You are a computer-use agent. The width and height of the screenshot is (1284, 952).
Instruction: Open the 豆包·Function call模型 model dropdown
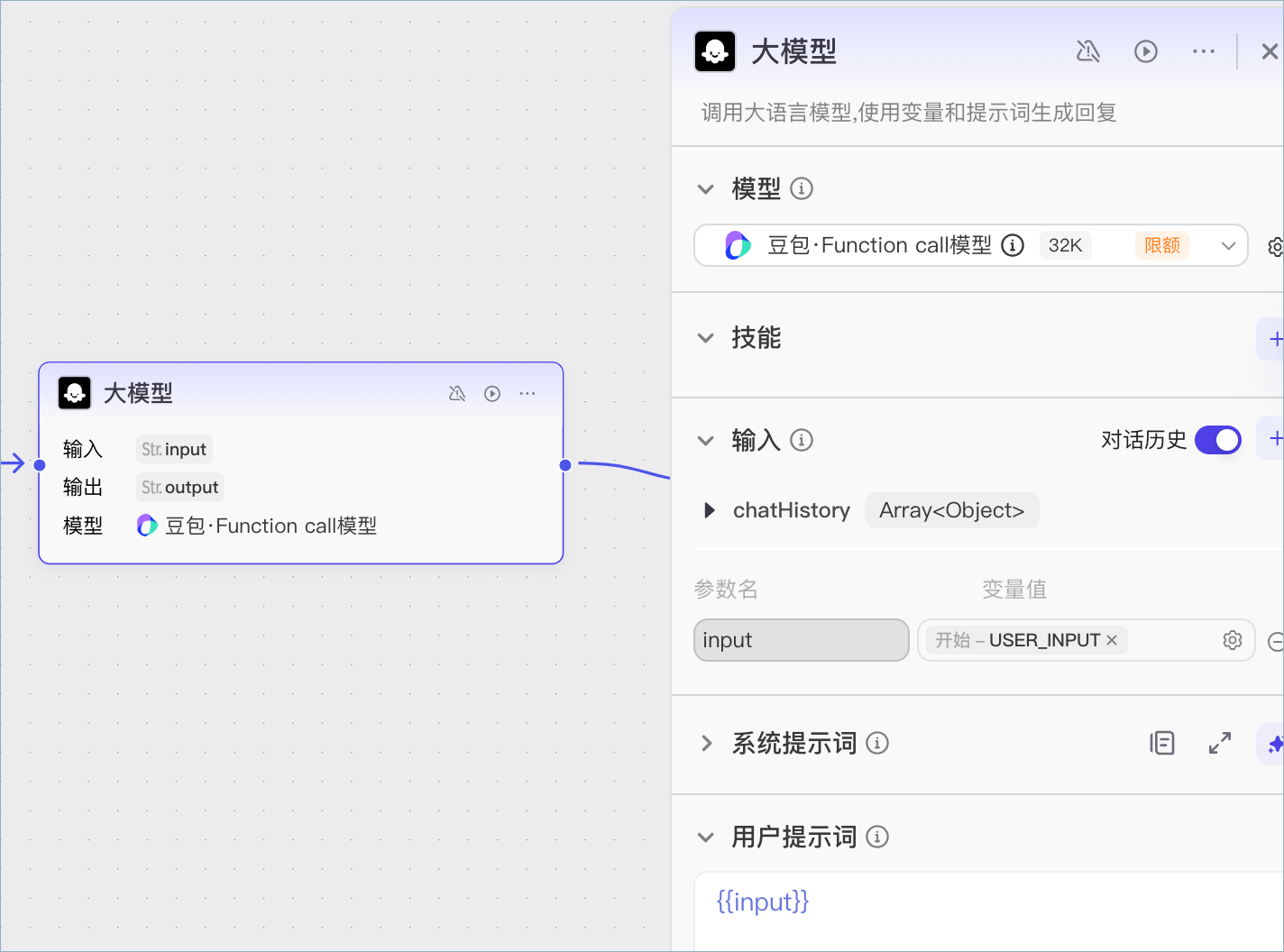tap(971, 245)
